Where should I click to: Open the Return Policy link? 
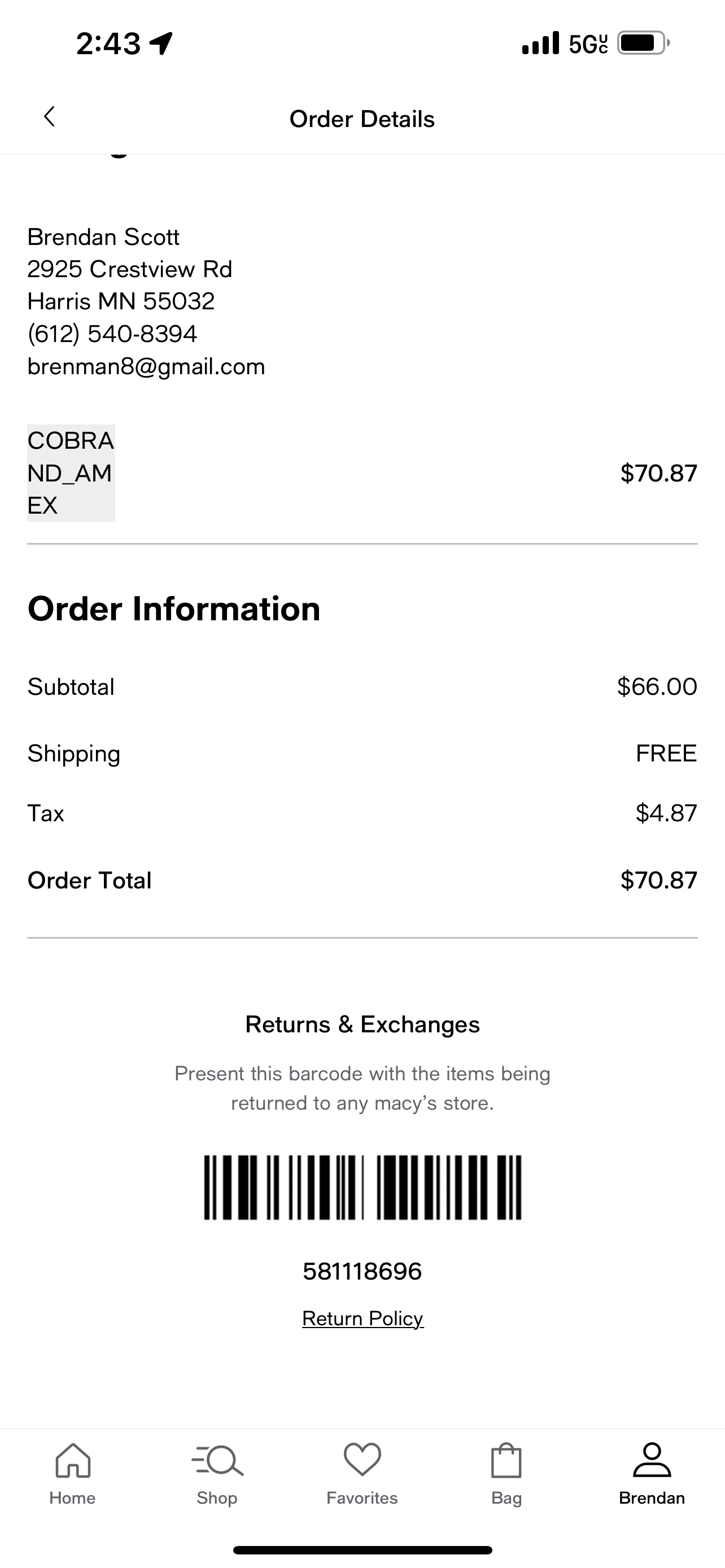363,1318
